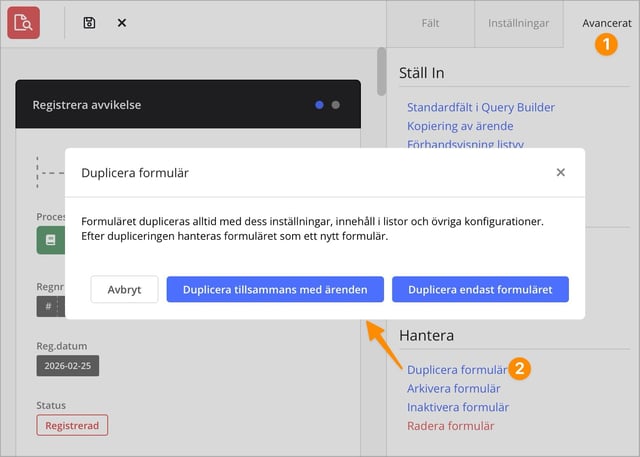Click the Arkivera formulär link

(453, 388)
